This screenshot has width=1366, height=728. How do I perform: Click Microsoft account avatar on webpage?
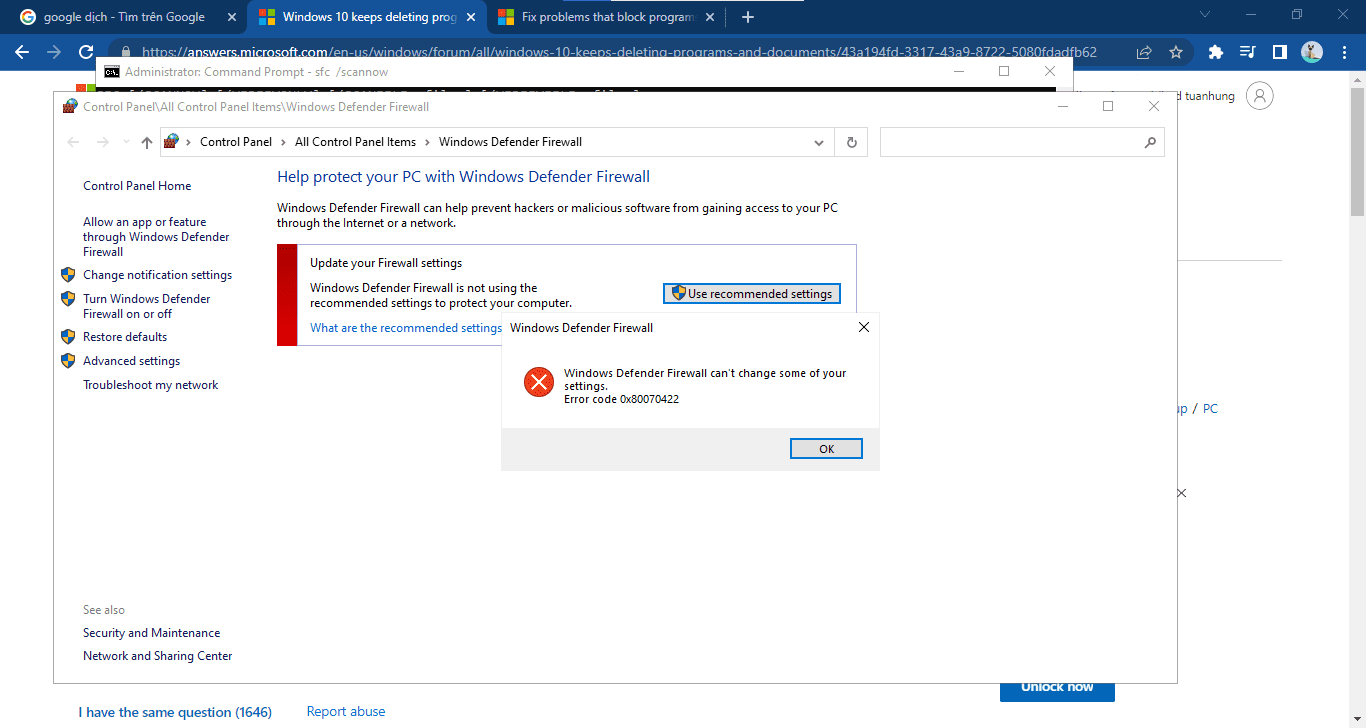click(x=1261, y=96)
